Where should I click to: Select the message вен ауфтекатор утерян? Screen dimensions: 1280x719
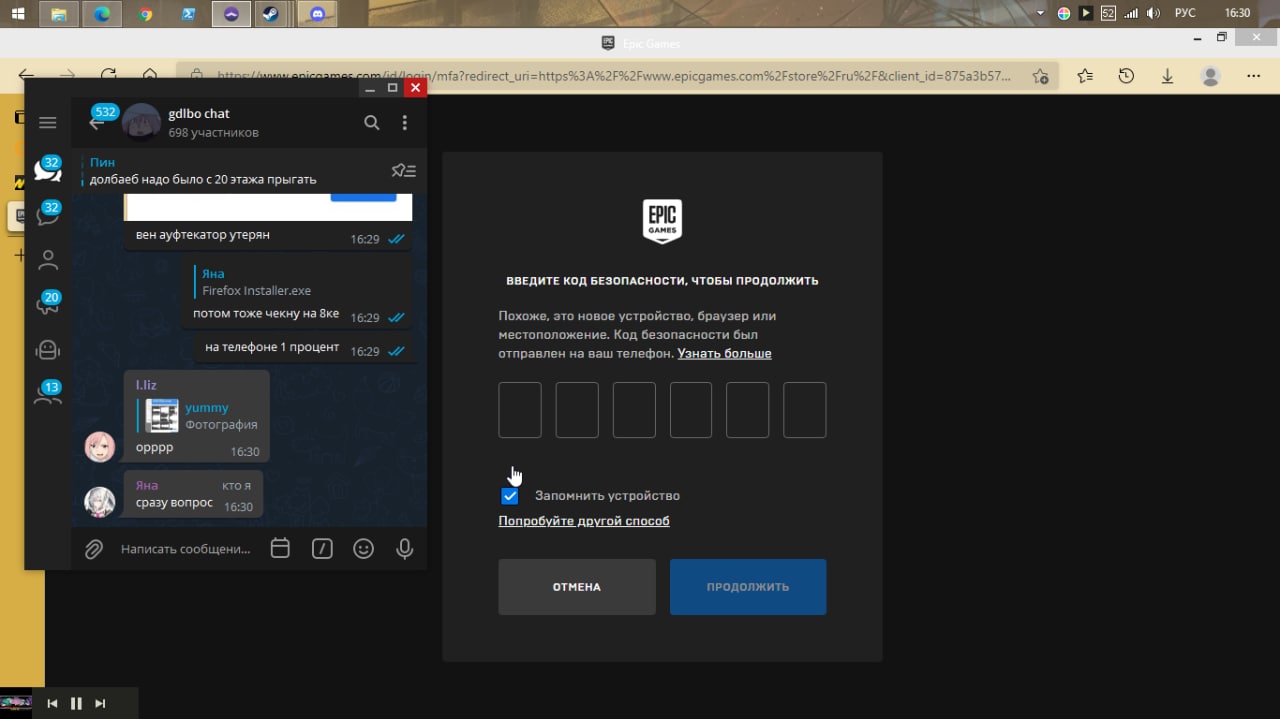click(x=203, y=235)
